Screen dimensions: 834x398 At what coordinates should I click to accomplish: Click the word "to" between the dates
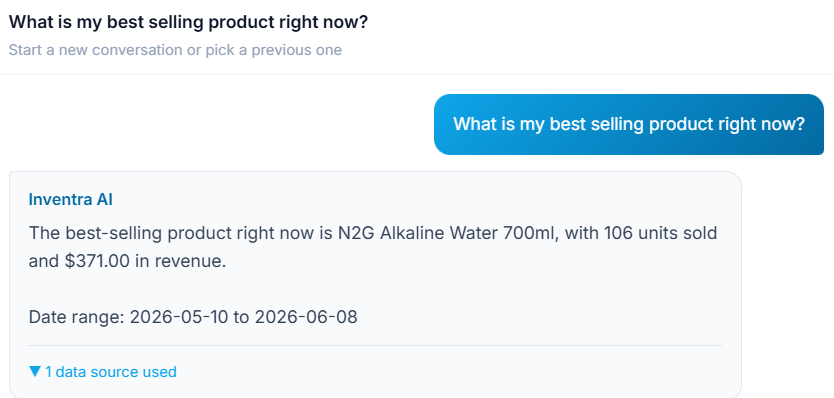coord(242,317)
